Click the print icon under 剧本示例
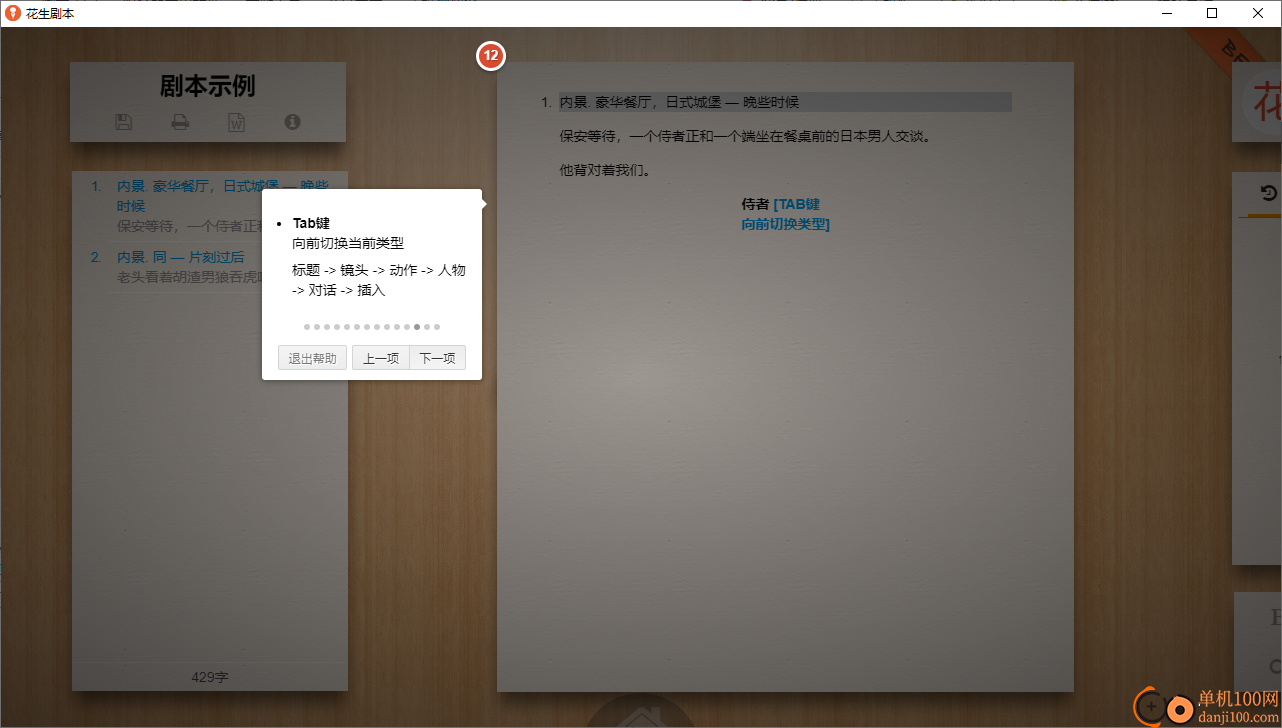 (180, 122)
